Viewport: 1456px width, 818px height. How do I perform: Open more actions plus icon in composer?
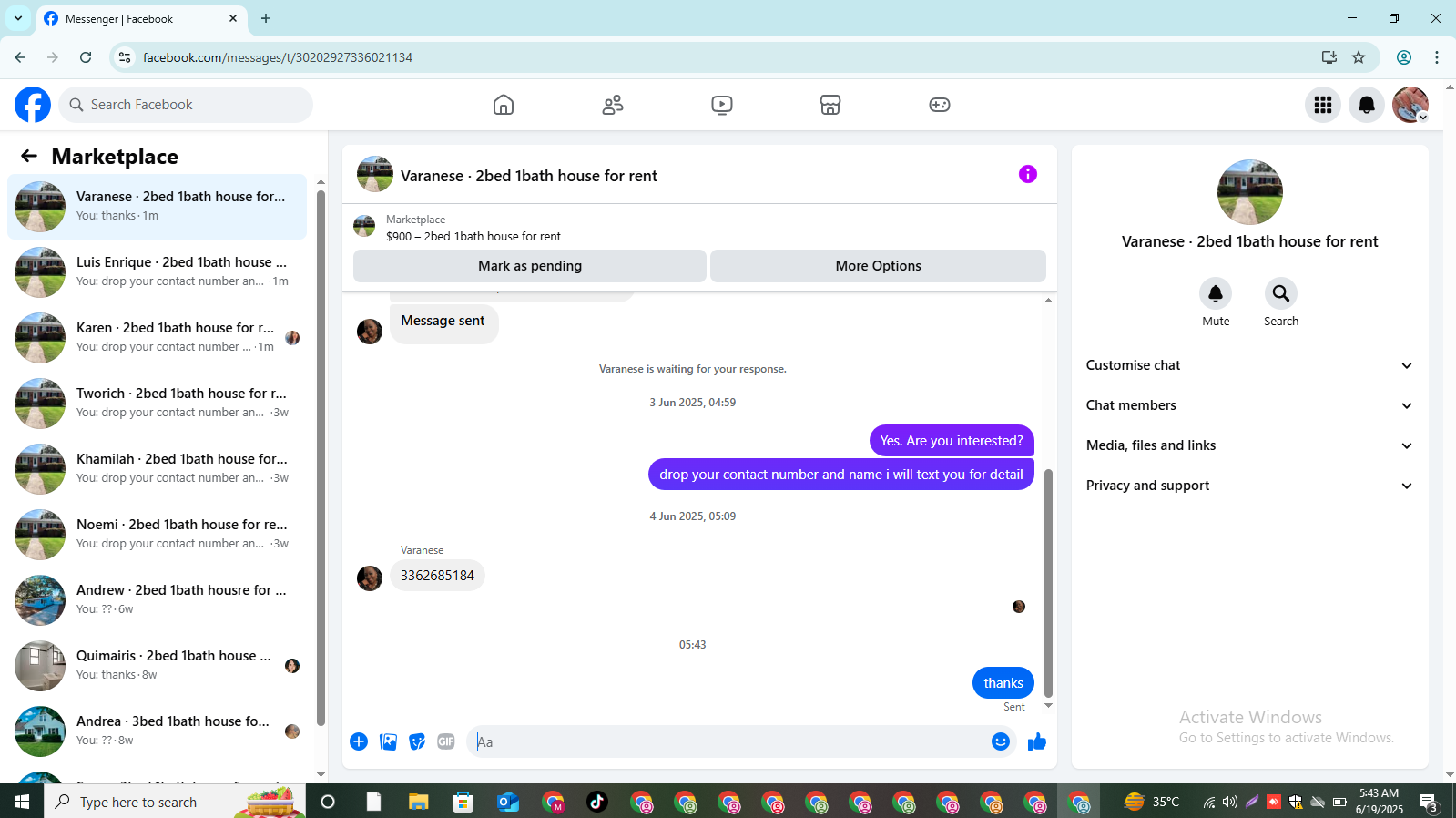(359, 741)
